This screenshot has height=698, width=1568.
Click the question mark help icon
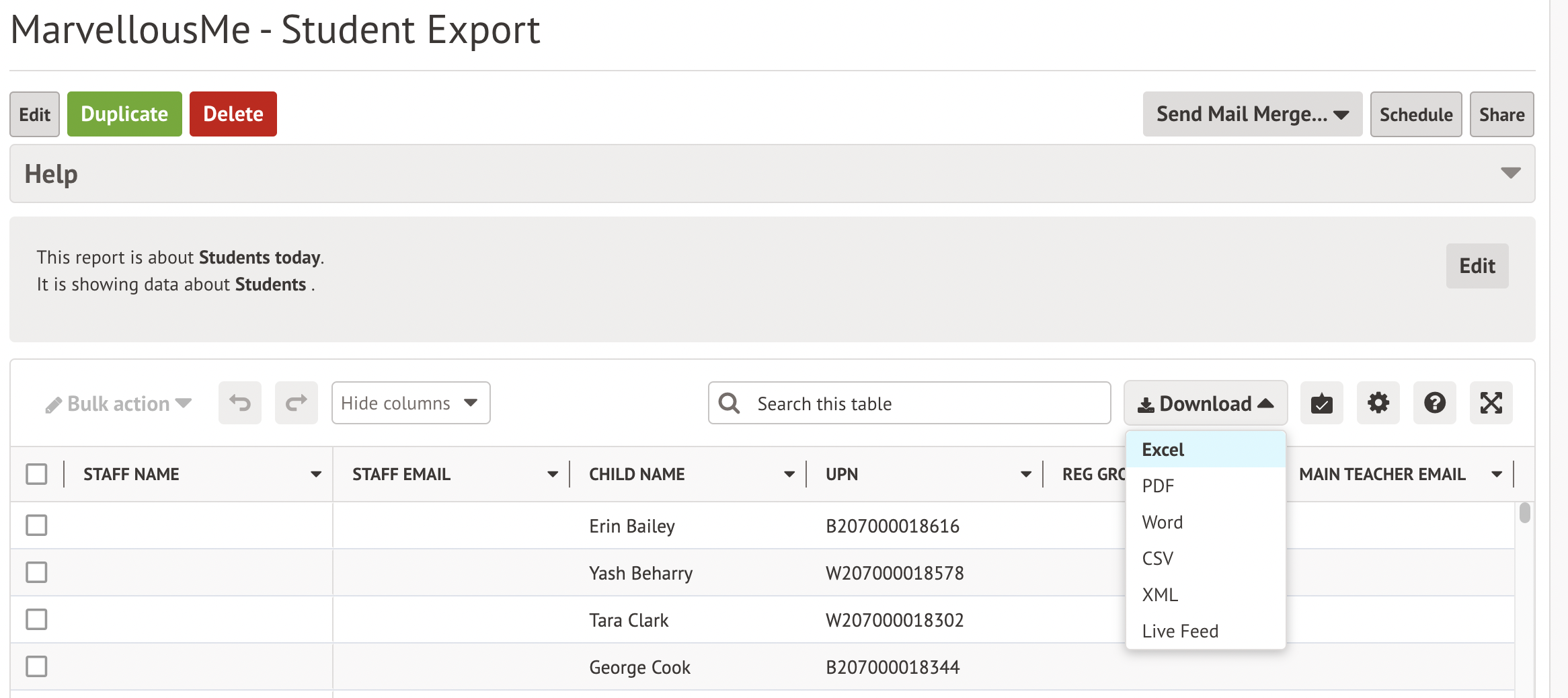1434,403
